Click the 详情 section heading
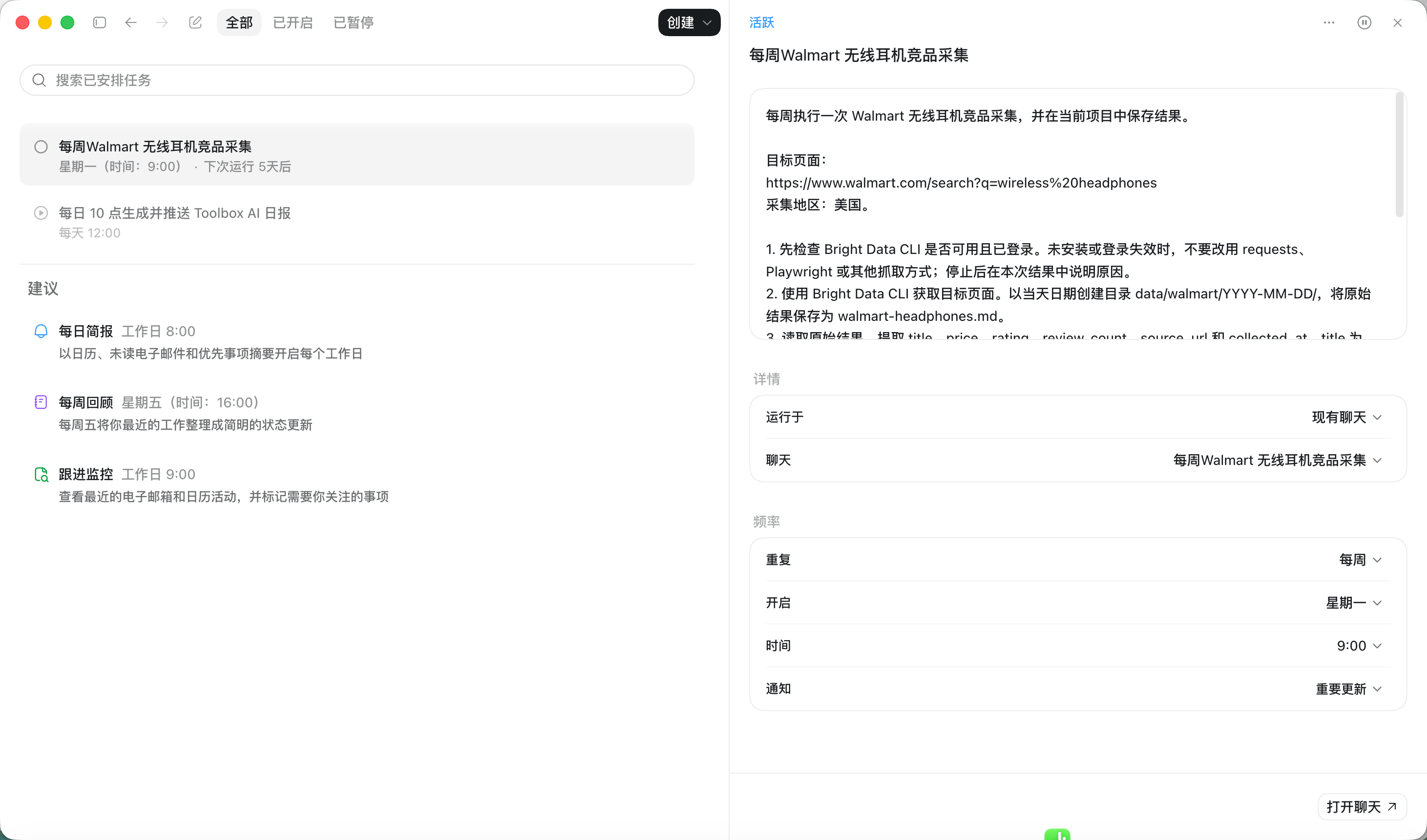 click(766, 379)
